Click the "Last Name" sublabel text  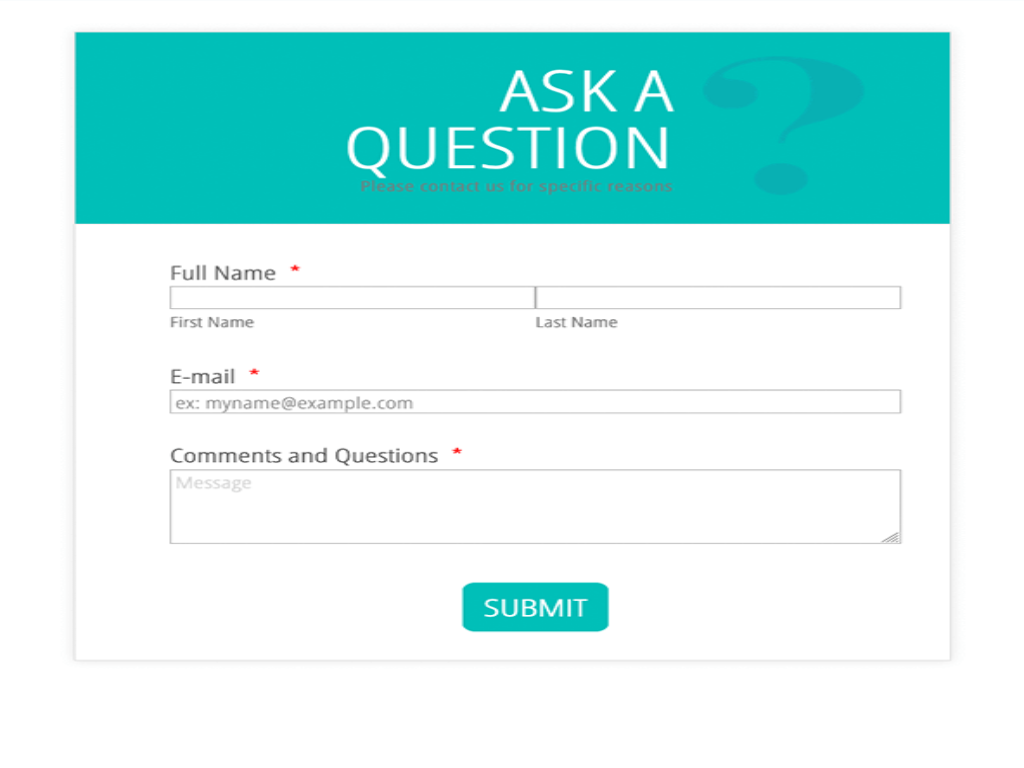[576, 322]
